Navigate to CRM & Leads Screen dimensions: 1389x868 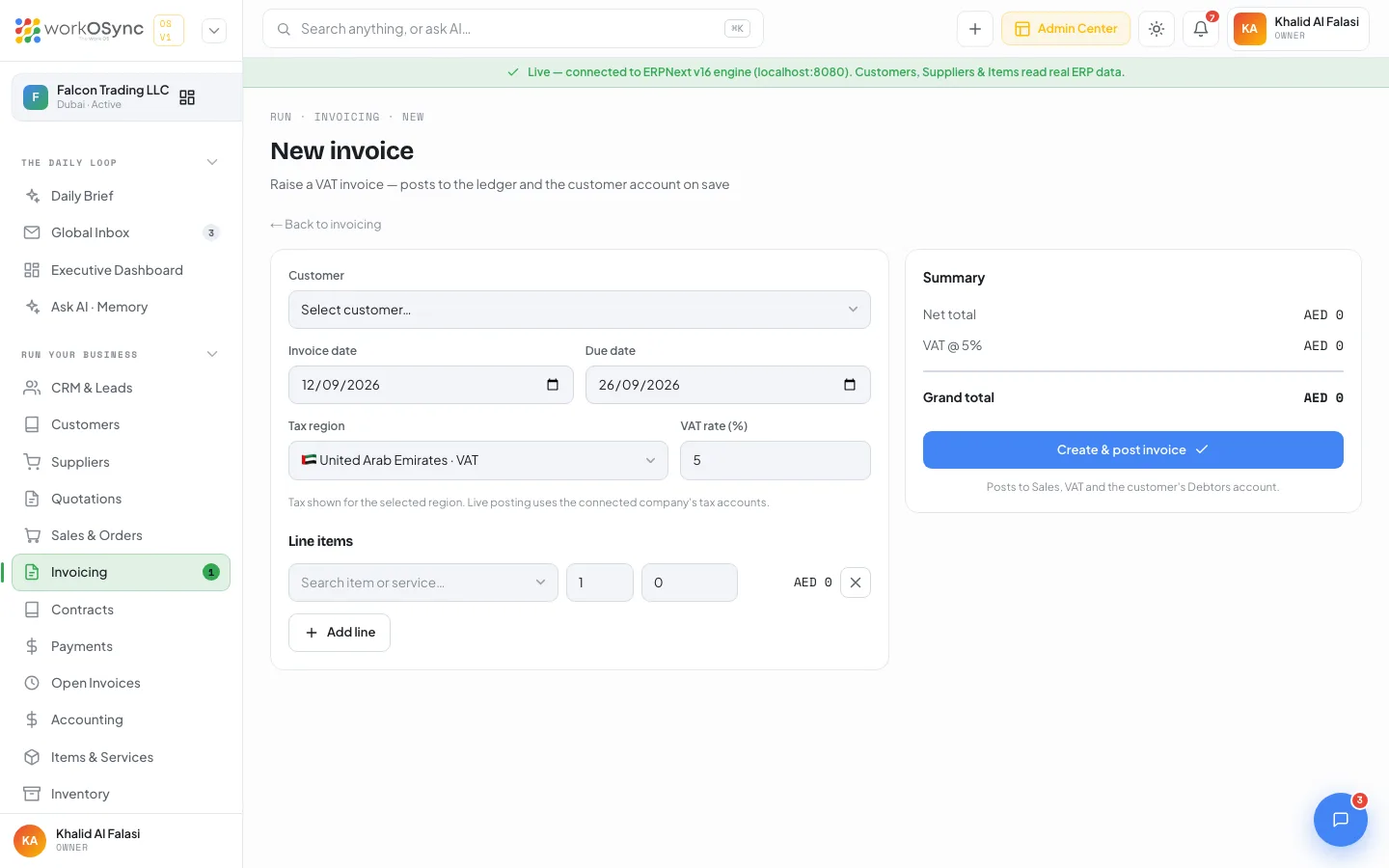tap(121, 388)
